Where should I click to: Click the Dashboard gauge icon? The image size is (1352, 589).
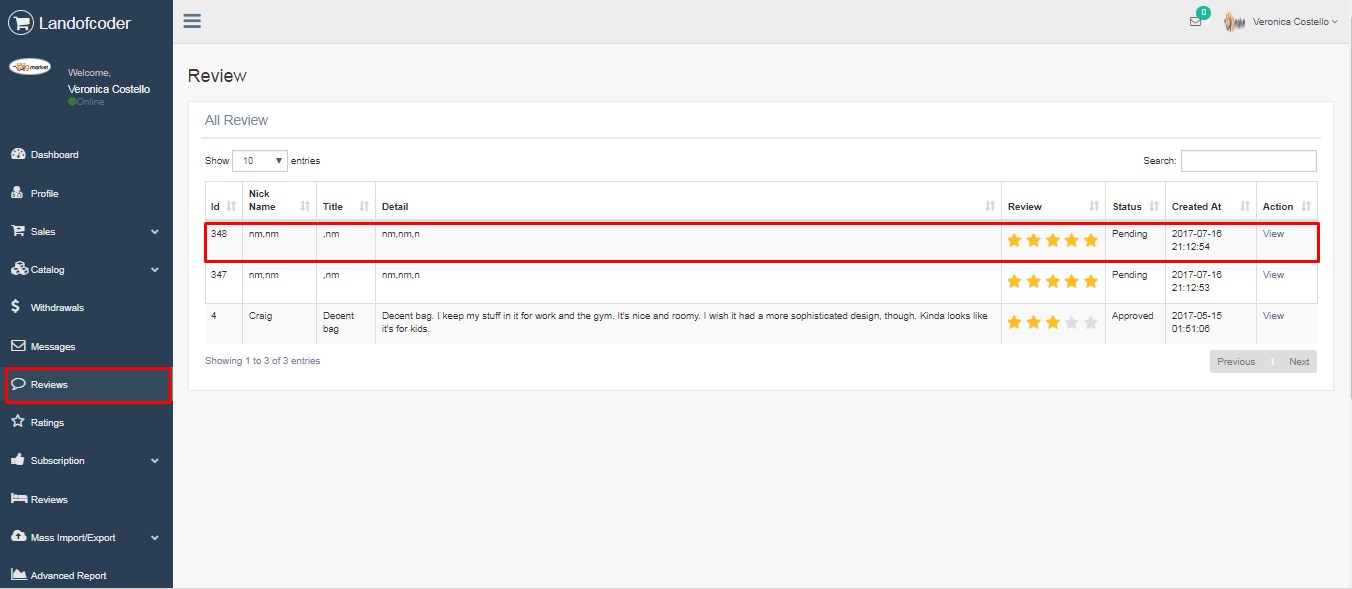pos(18,155)
